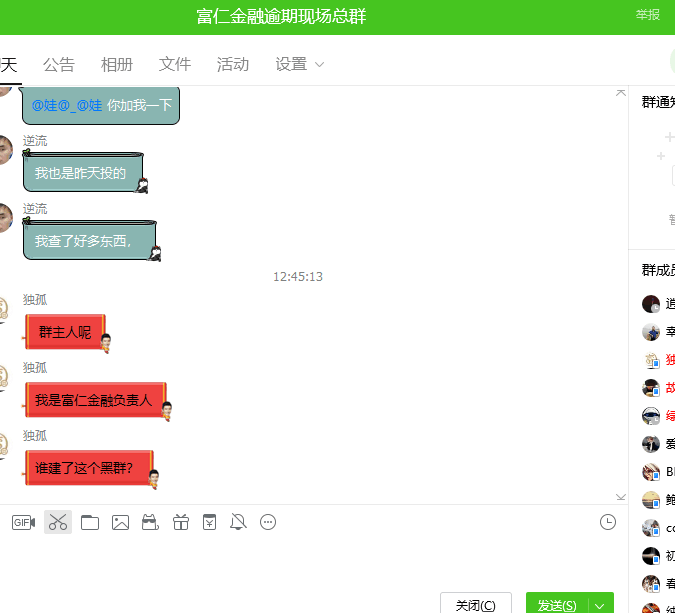Click the message 我是富仁金融负责人
The height and width of the screenshot is (613, 675).
coord(96,400)
